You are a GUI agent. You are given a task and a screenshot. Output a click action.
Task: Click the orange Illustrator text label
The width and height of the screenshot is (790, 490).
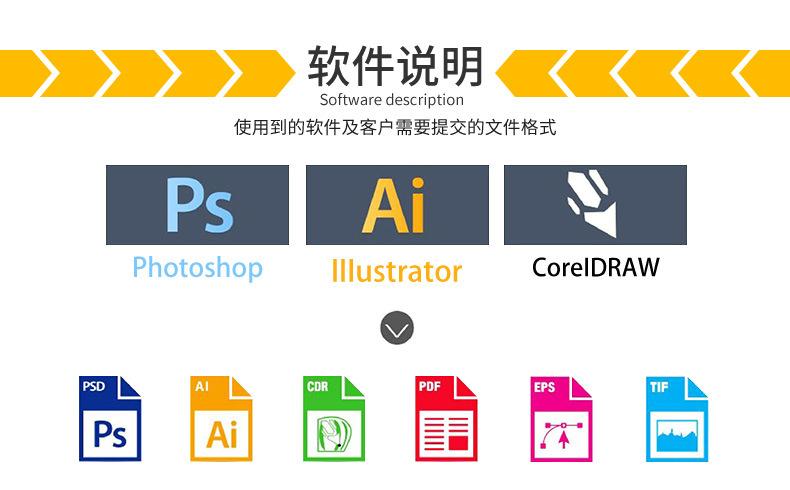click(397, 271)
